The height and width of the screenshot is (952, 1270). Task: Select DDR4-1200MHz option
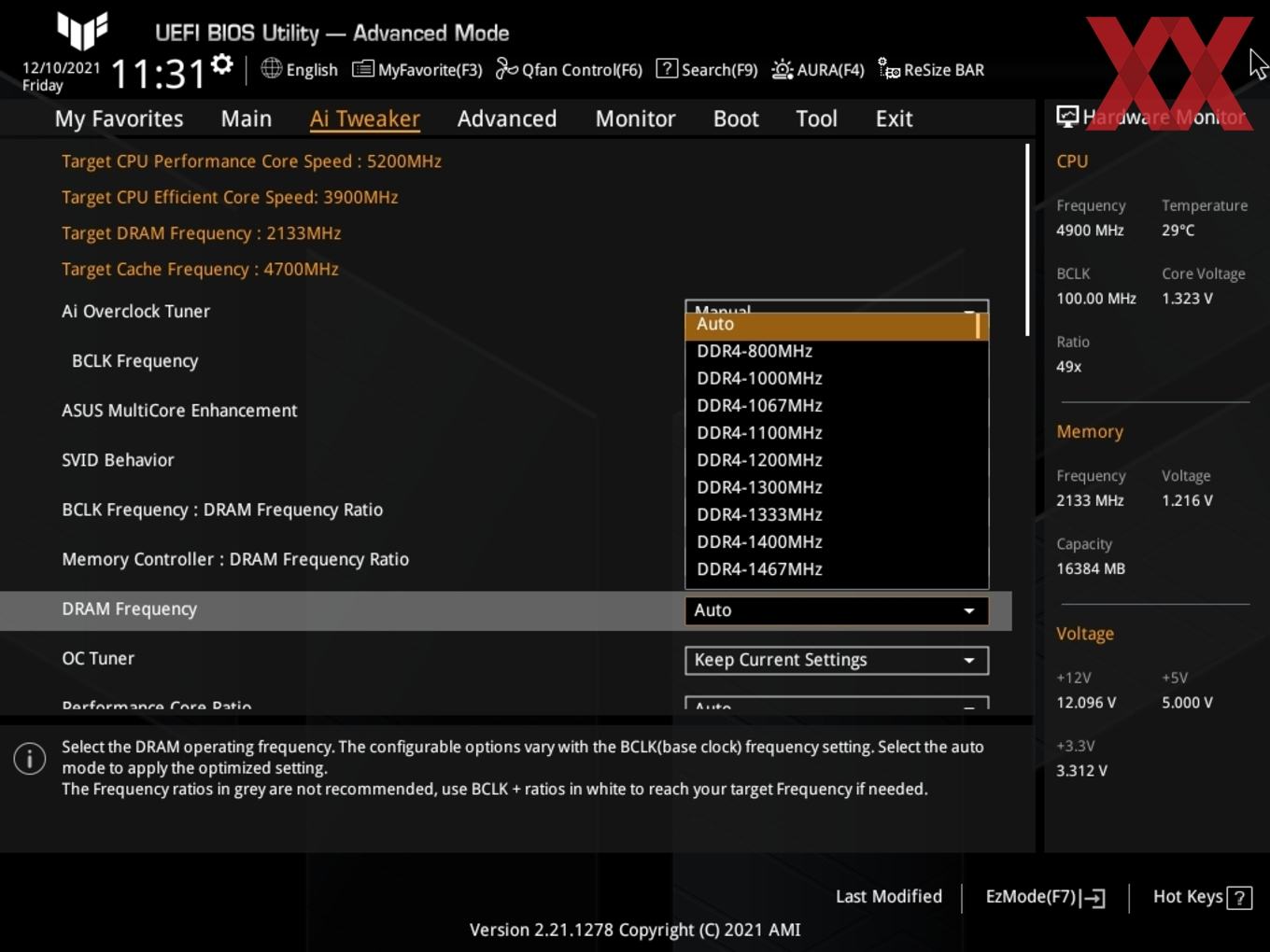[759, 460]
